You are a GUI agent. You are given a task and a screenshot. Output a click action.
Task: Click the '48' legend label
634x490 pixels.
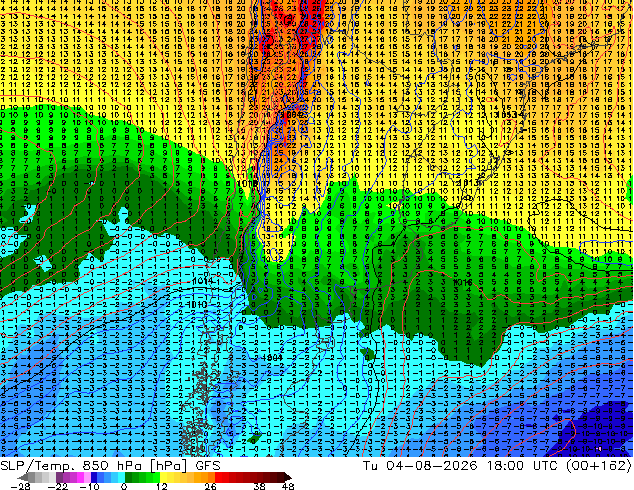[x=288, y=486]
